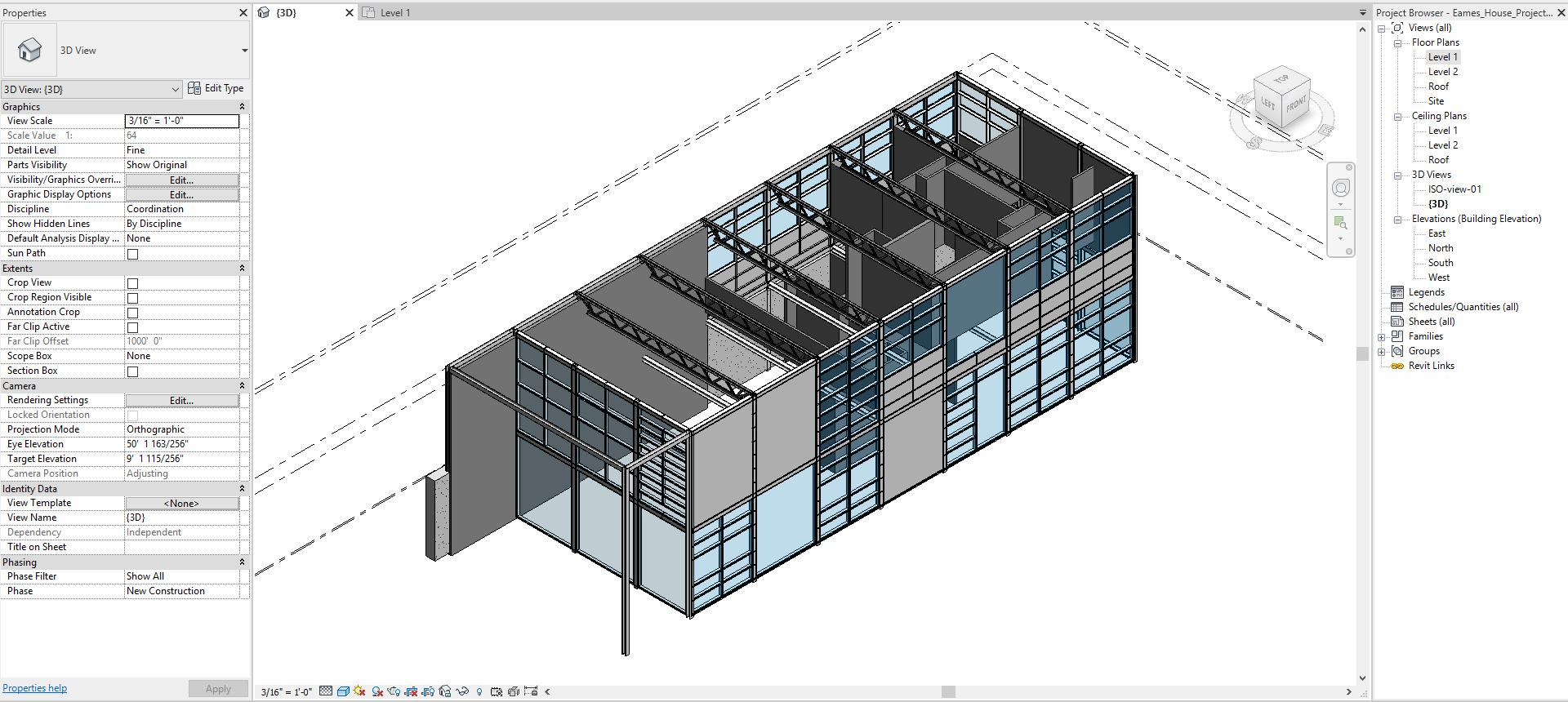
Task: Click Unlocked 3D View house icon
Action: (x=445, y=691)
